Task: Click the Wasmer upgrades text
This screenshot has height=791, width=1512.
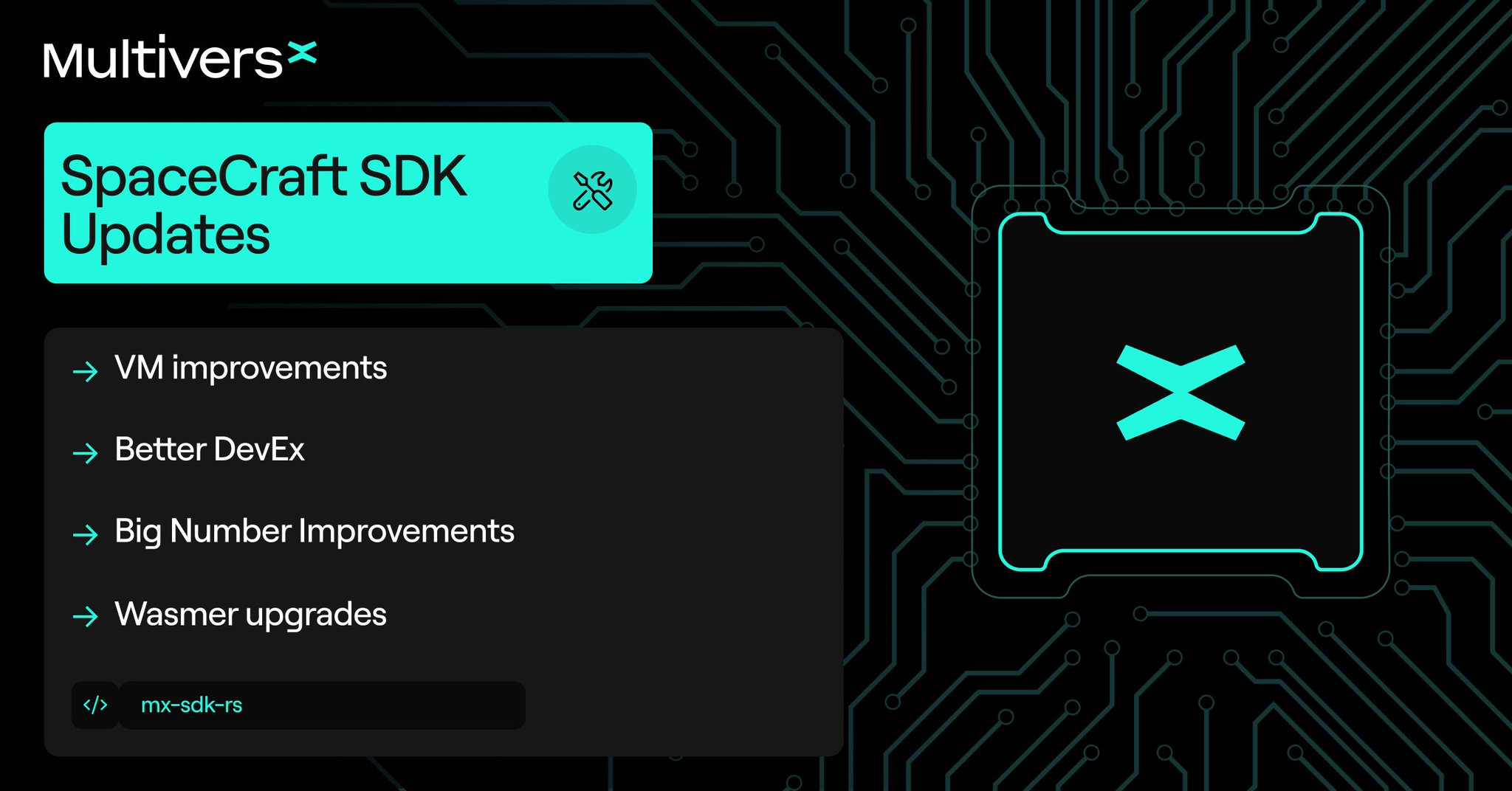Action: (251, 615)
